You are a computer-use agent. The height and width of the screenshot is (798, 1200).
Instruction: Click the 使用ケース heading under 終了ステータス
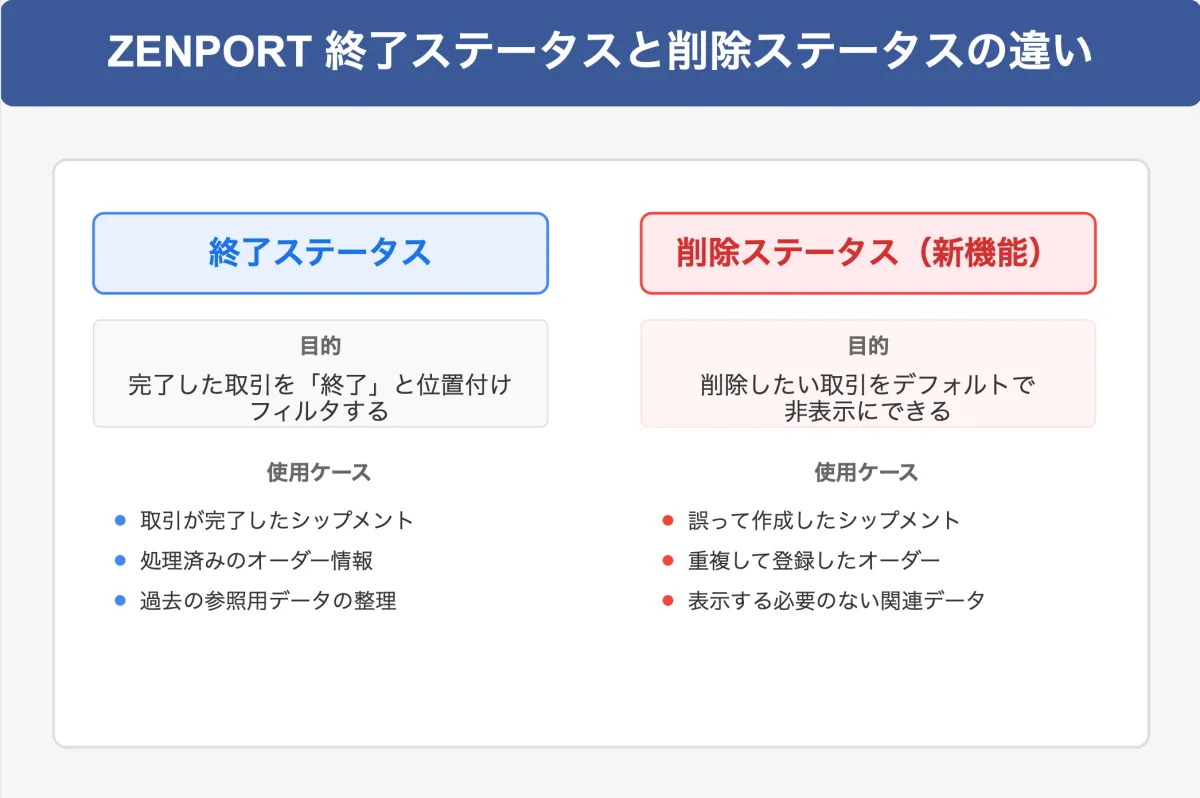pyautogui.click(x=319, y=472)
